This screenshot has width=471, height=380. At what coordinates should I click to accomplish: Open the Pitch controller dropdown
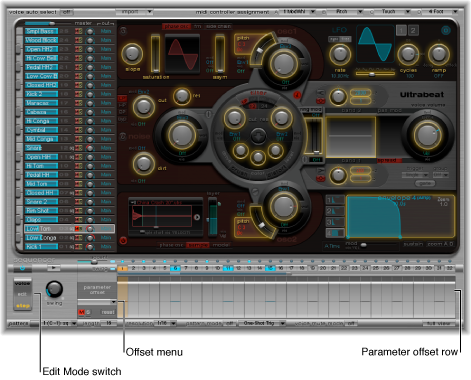coord(345,12)
